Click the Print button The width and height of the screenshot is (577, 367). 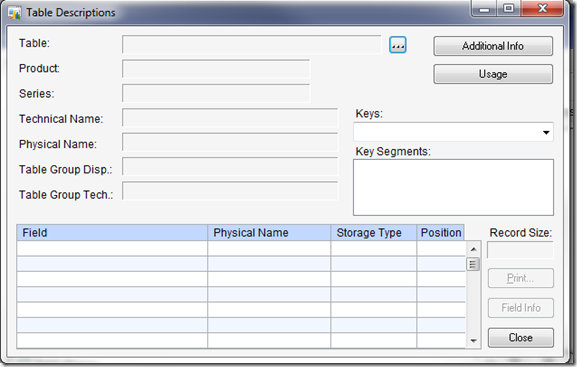521,278
